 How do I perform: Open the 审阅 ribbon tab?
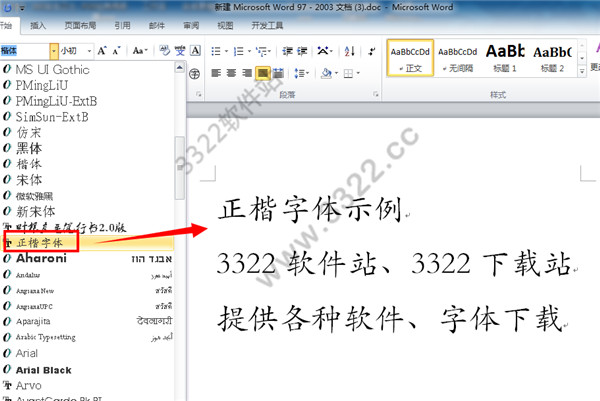coord(191,26)
